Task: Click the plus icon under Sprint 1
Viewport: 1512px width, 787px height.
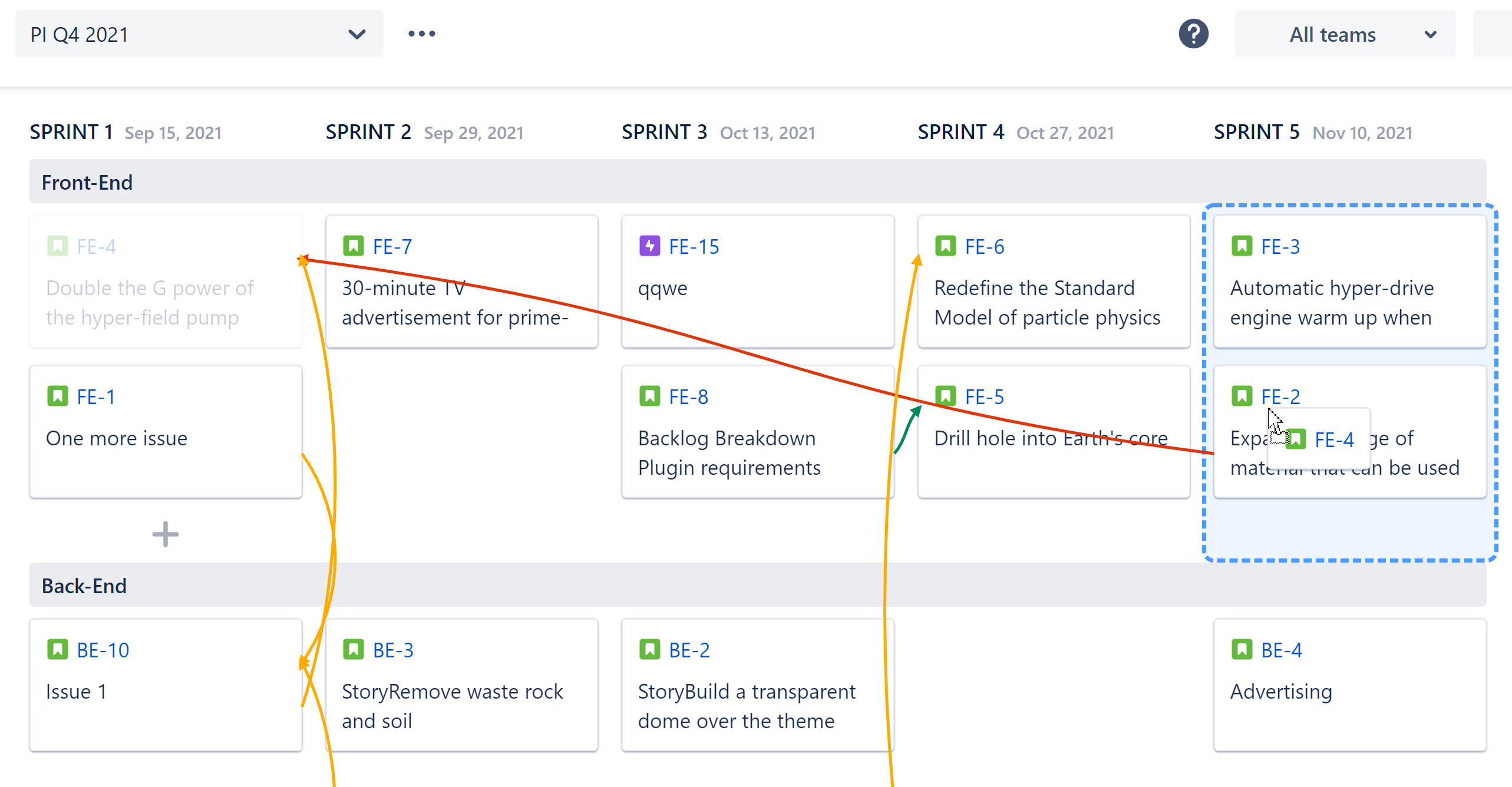Action: [165, 534]
